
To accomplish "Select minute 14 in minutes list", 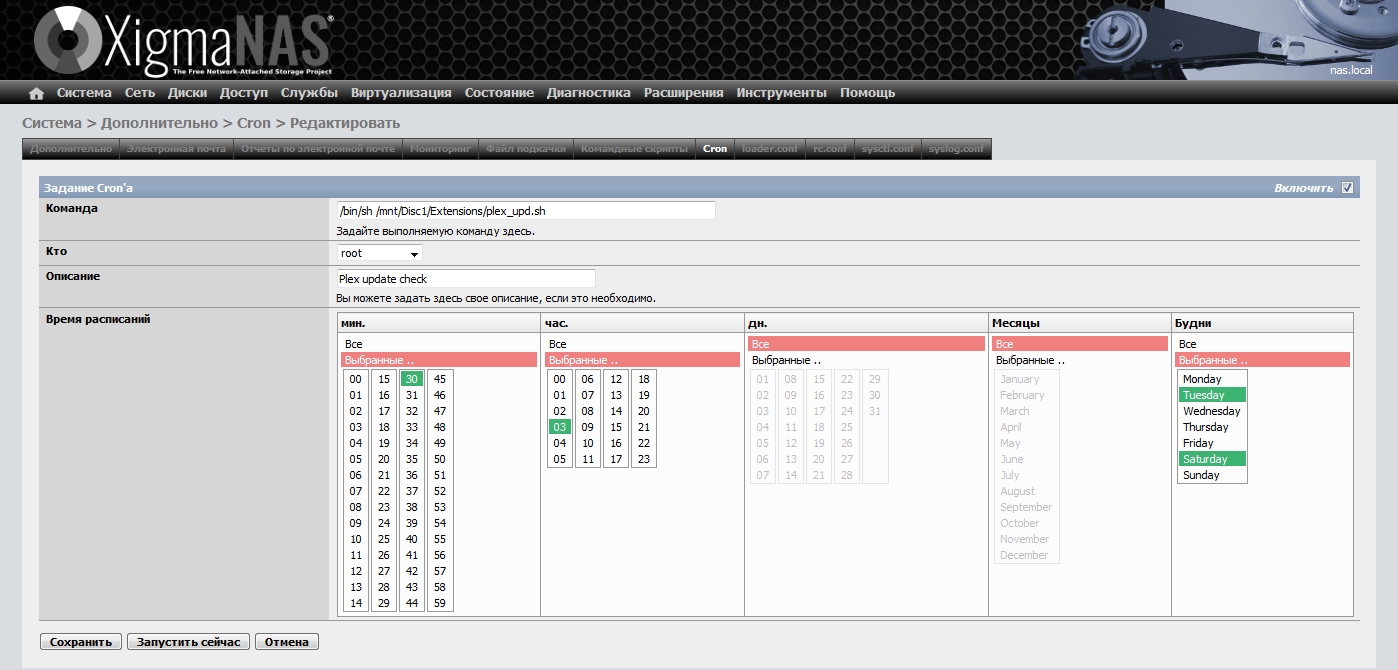I will pos(356,603).
